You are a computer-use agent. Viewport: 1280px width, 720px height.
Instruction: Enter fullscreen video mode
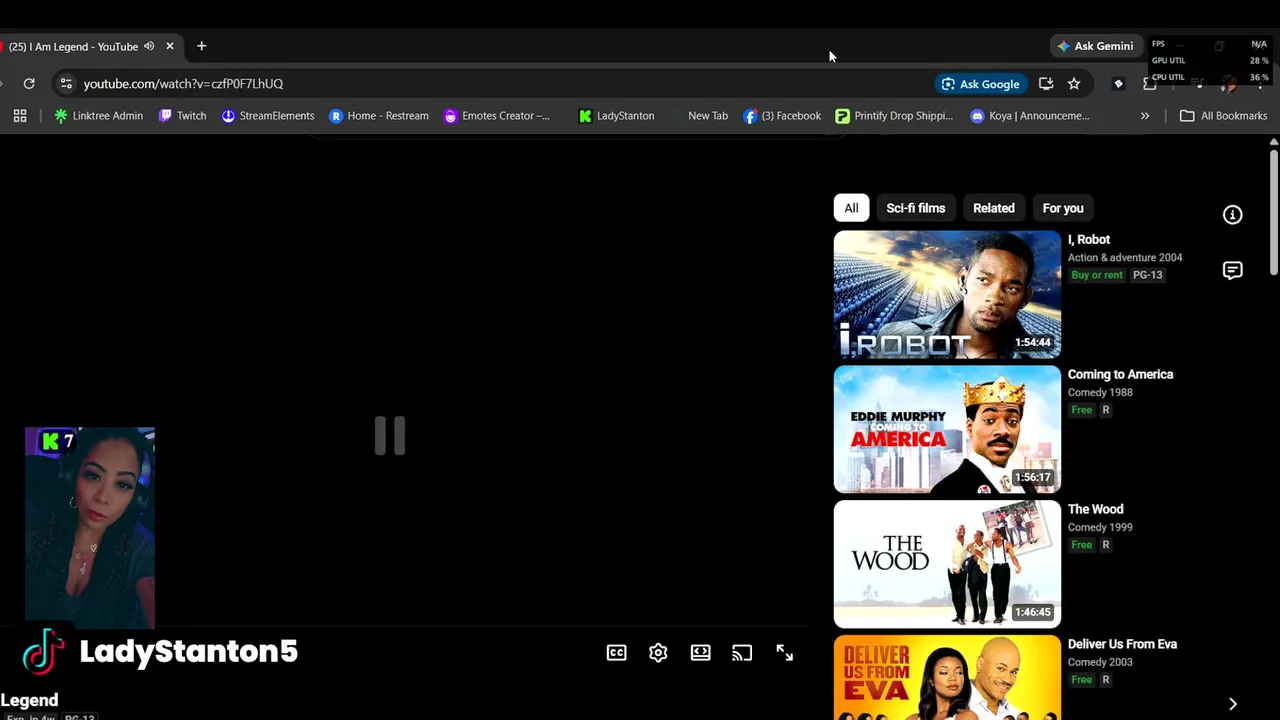point(784,653)
